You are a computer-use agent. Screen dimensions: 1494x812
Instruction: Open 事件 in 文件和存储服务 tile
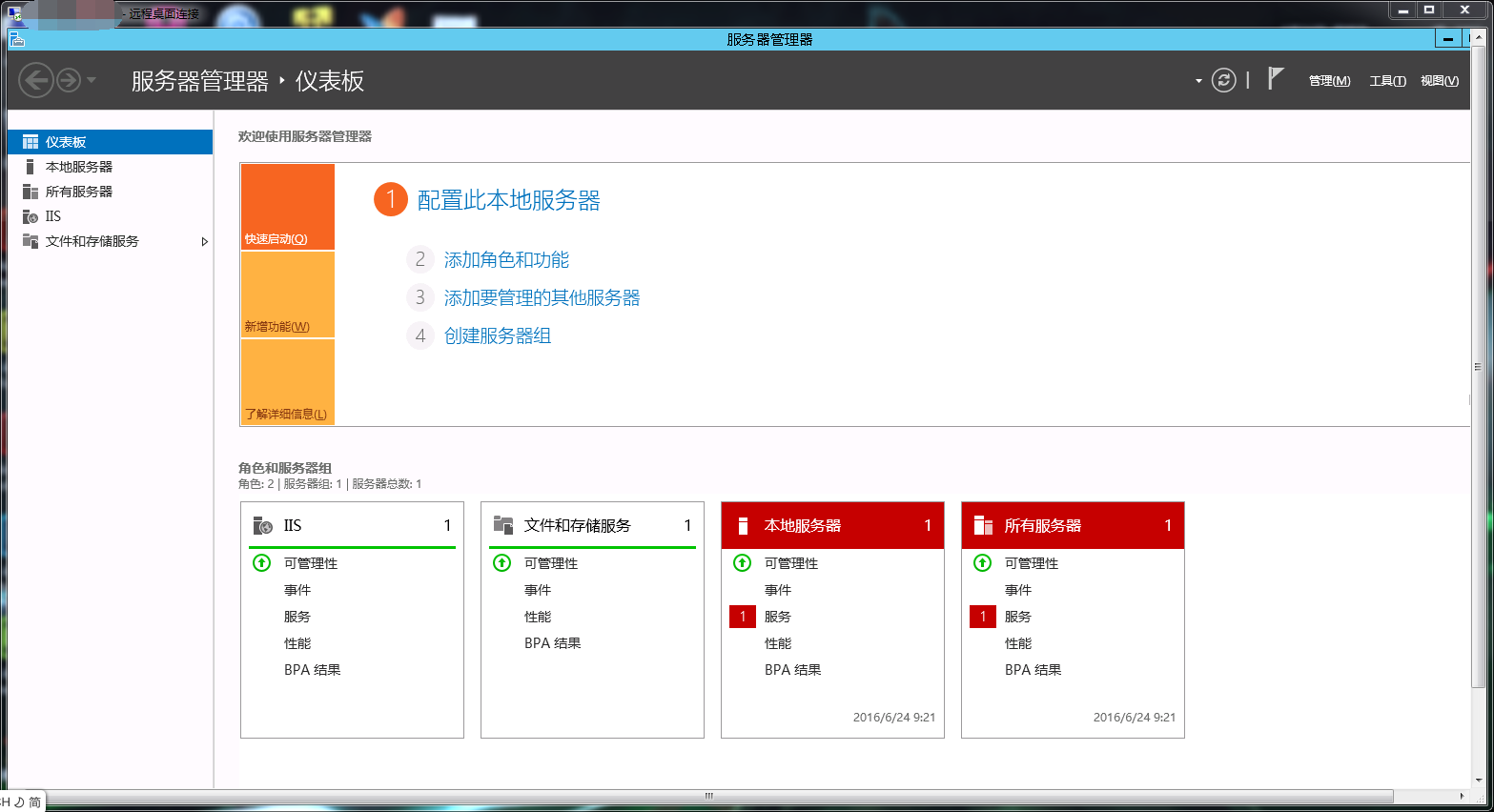coord(538,590)
